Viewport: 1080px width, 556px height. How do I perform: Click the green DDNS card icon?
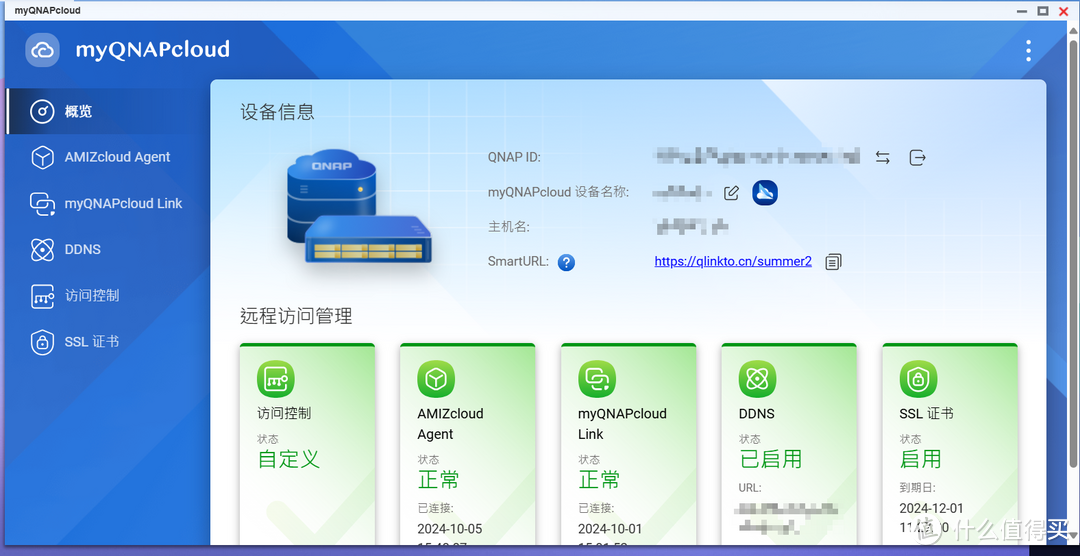click(758, 378)
